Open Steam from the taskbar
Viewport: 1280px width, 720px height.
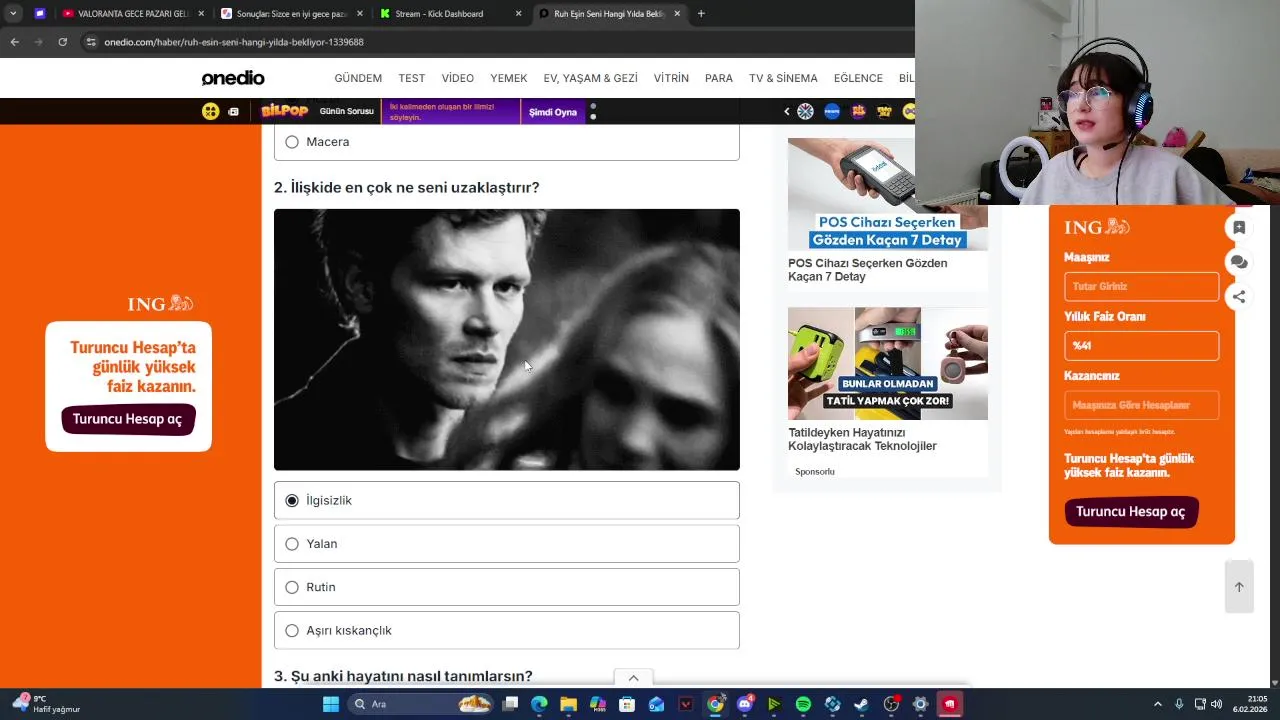click(862, 704)
